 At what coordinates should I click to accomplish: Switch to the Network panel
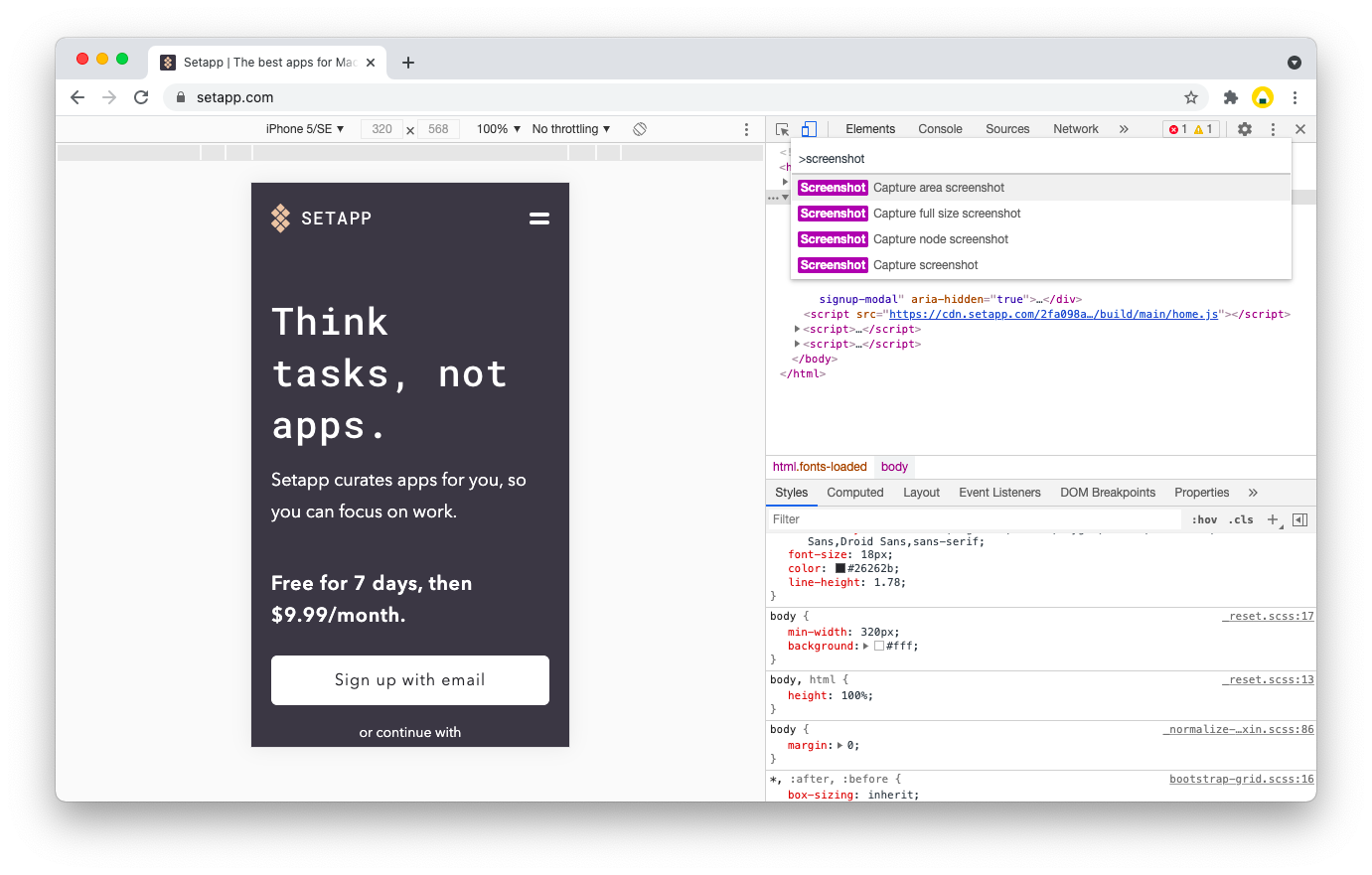(x=1076, y=129)
